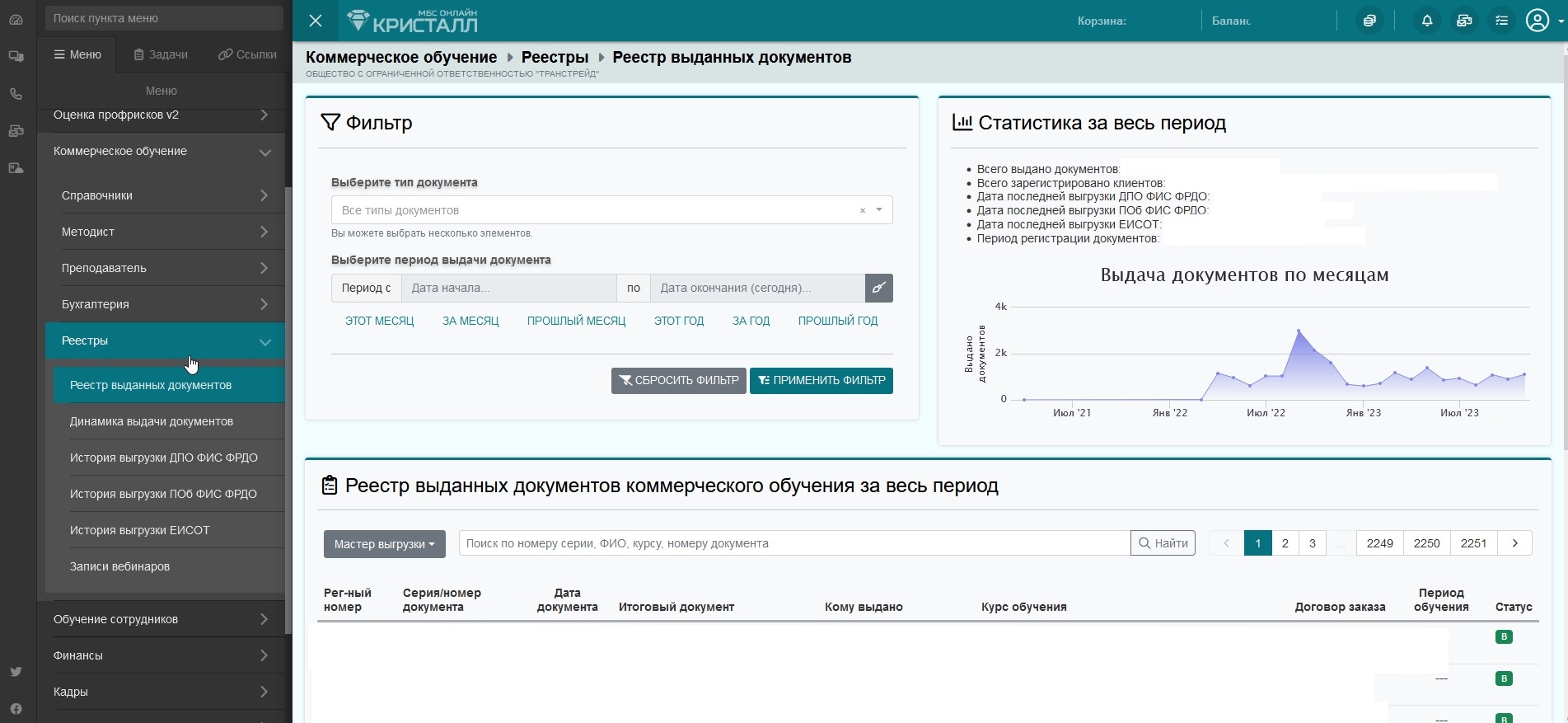
Task: Click the dashboard gauge icon in left rail
Action: coord(16,20)
